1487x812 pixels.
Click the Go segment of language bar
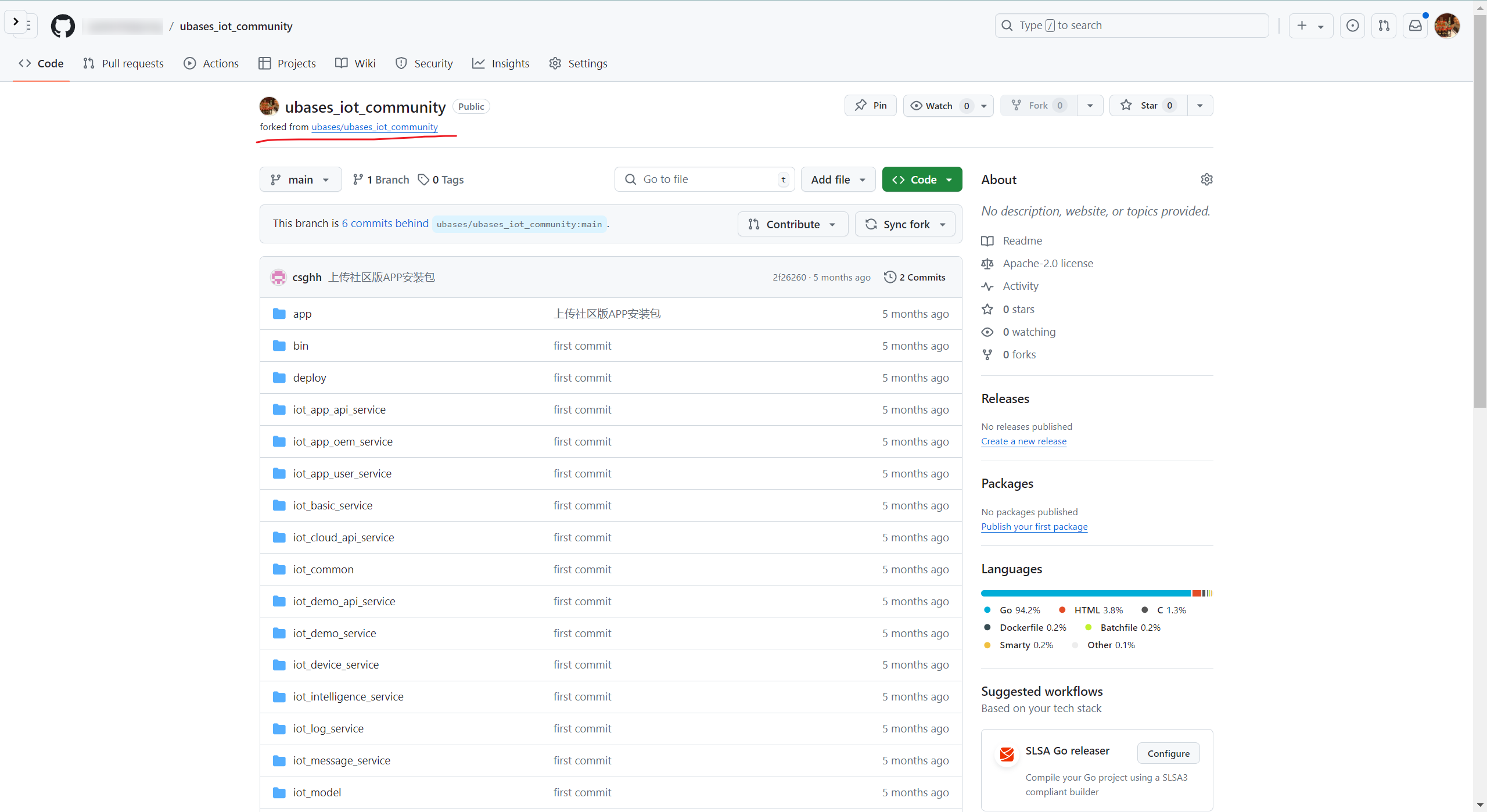[1086, 593]
